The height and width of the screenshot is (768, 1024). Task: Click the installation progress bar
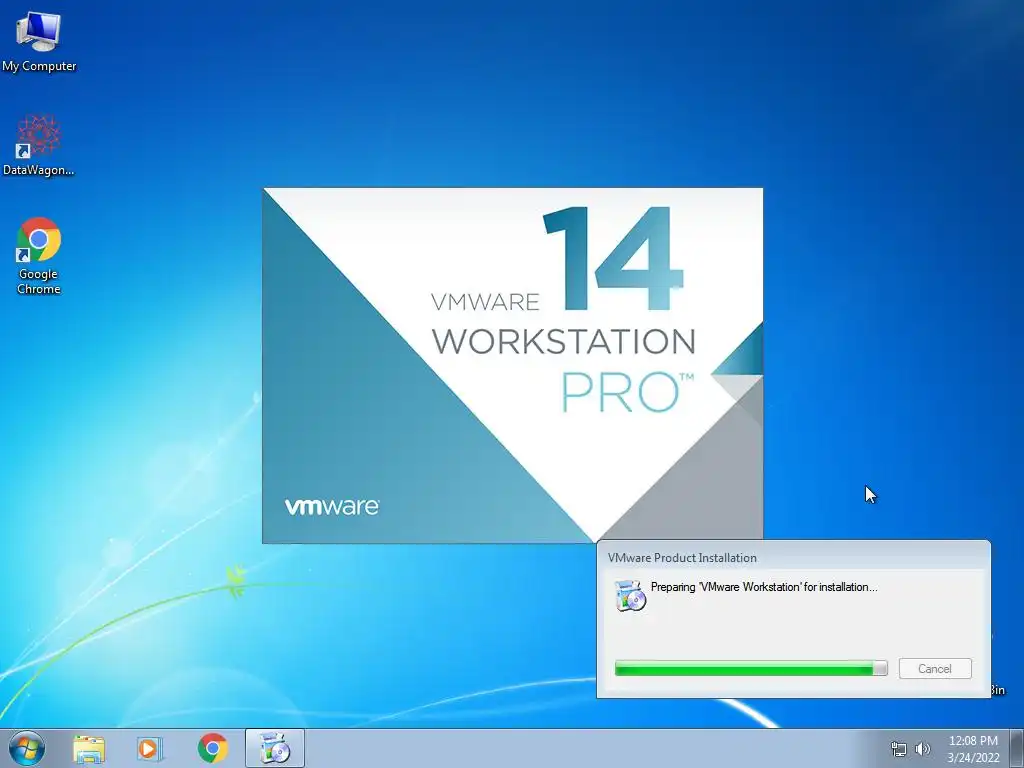(751, 668)
